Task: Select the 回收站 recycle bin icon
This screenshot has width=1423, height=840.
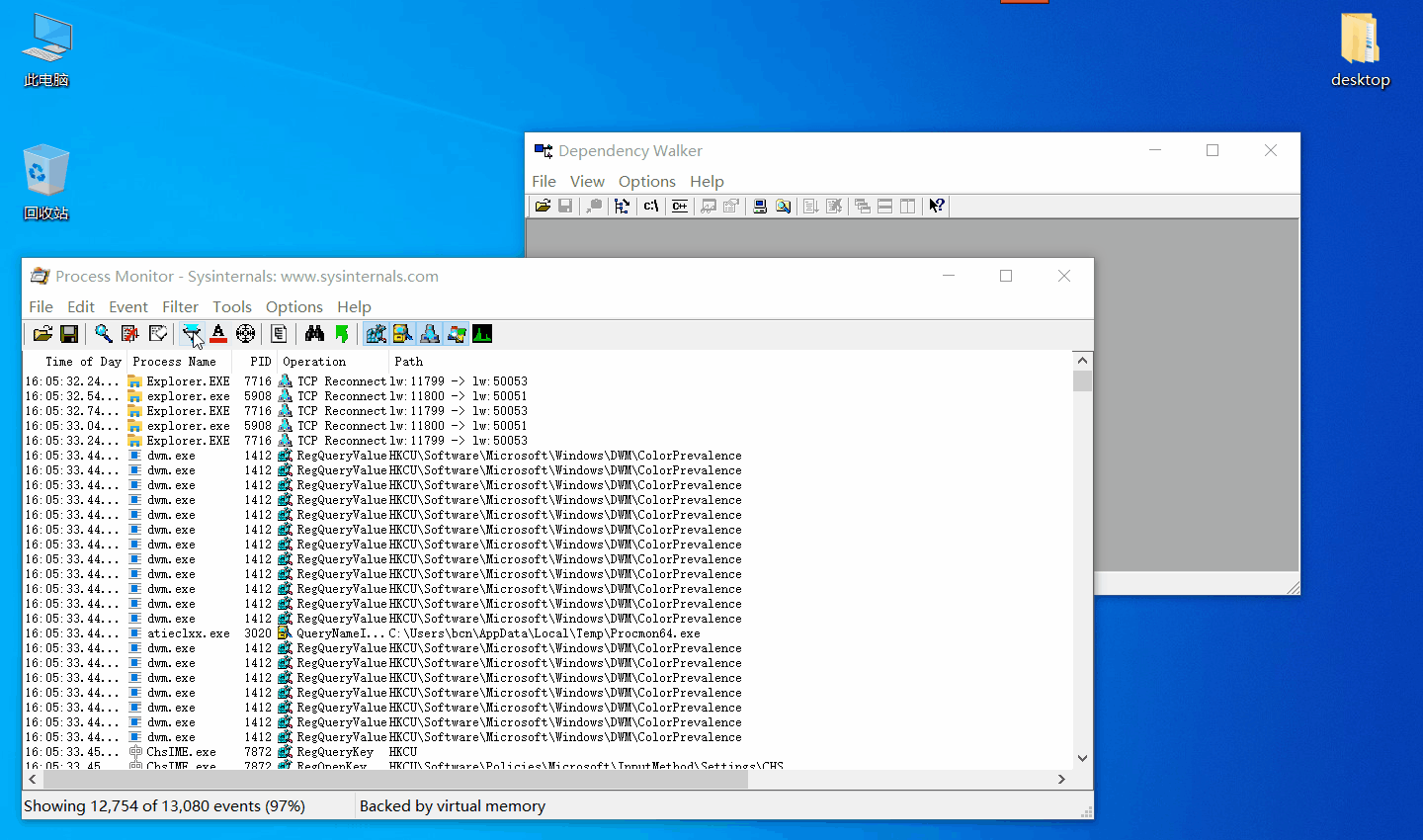Action: [x=46, y=183]
